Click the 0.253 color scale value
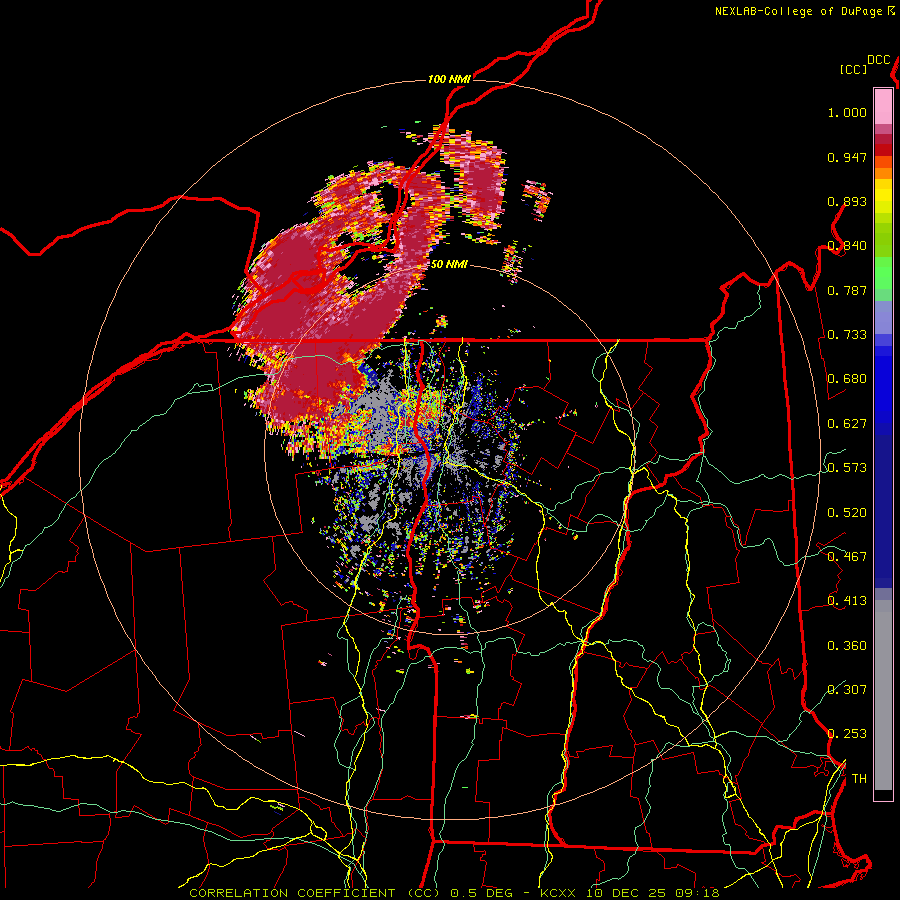900x900 pixels. click(x=847, y=734)
